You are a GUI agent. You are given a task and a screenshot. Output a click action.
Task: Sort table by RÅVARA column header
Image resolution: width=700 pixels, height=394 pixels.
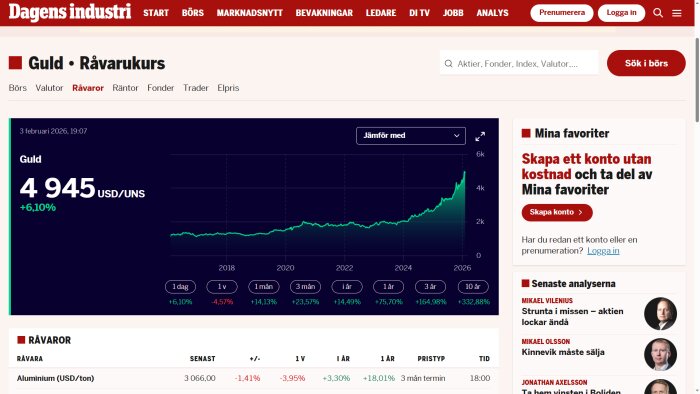(30, 359)
